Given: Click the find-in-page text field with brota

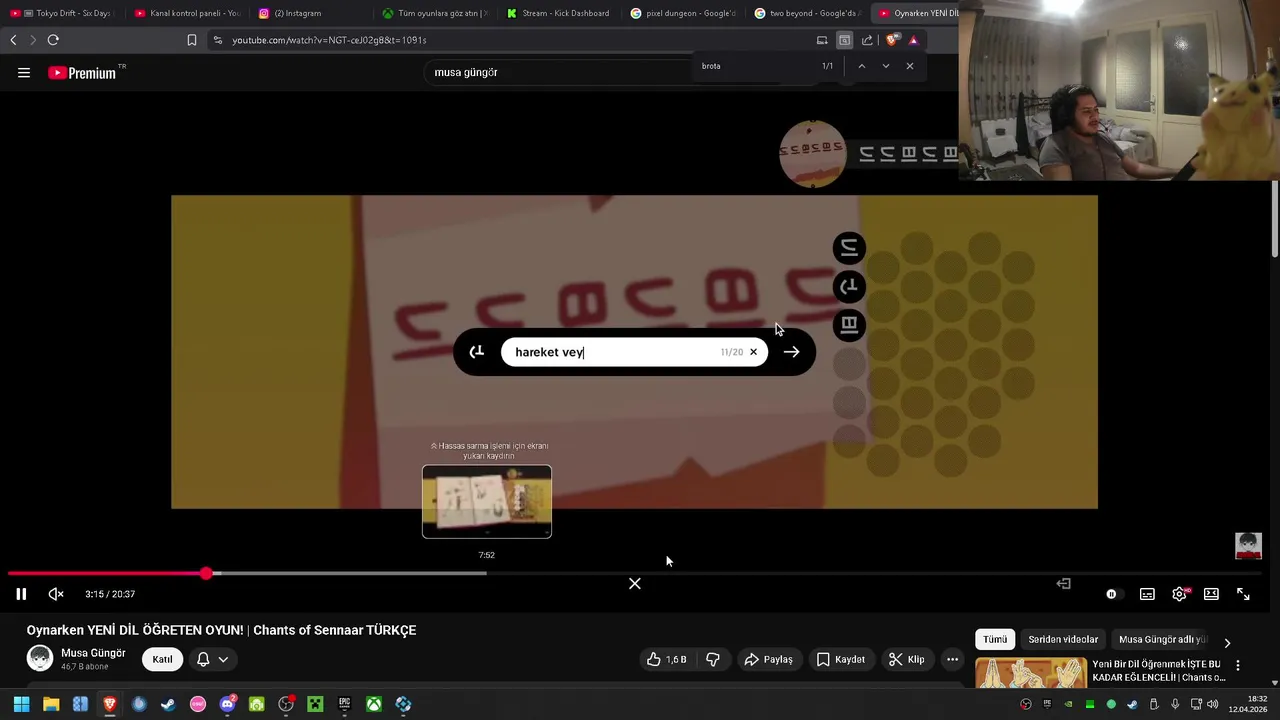Looking at the screenshot, I should 755,66.
